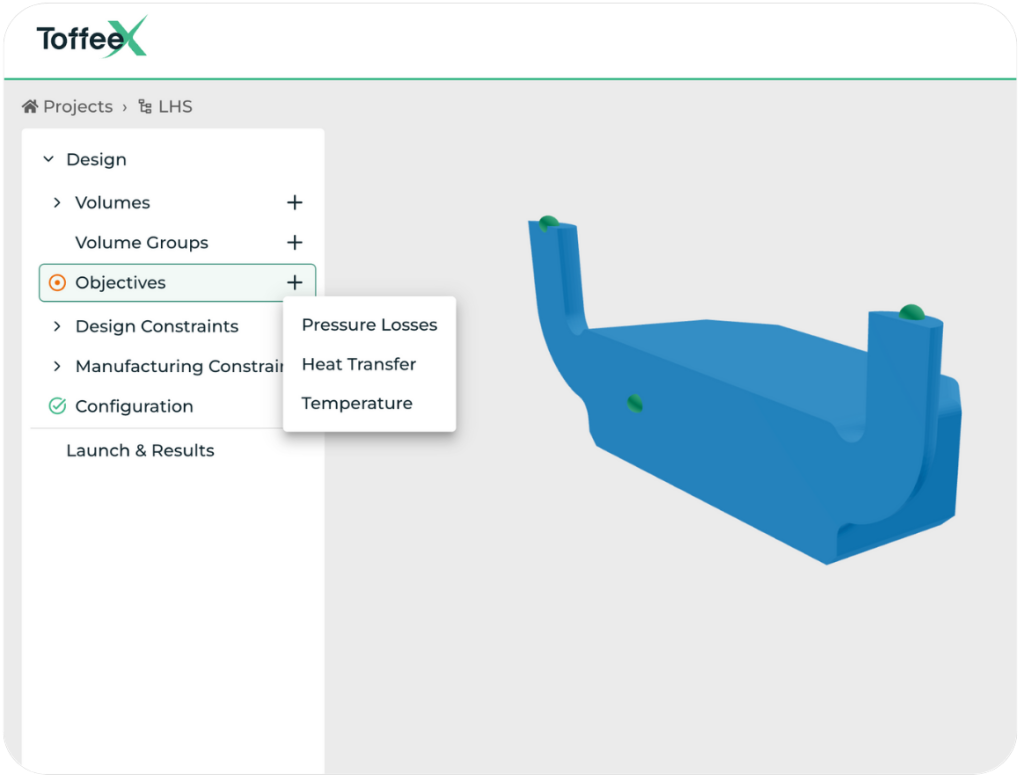Expand the Design Constraints node

[57, 327]
